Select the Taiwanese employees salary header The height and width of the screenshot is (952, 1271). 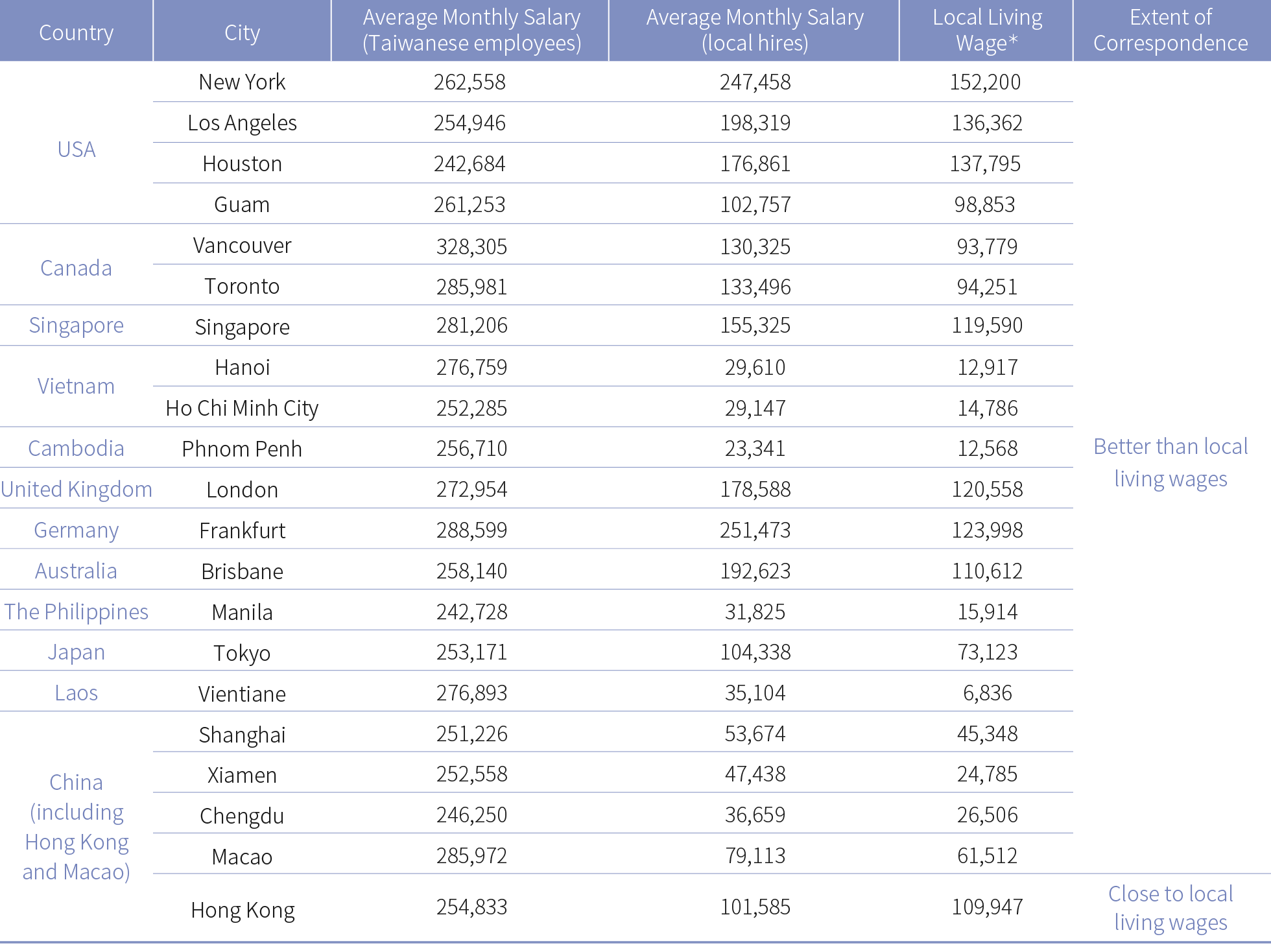coord(471,30)
